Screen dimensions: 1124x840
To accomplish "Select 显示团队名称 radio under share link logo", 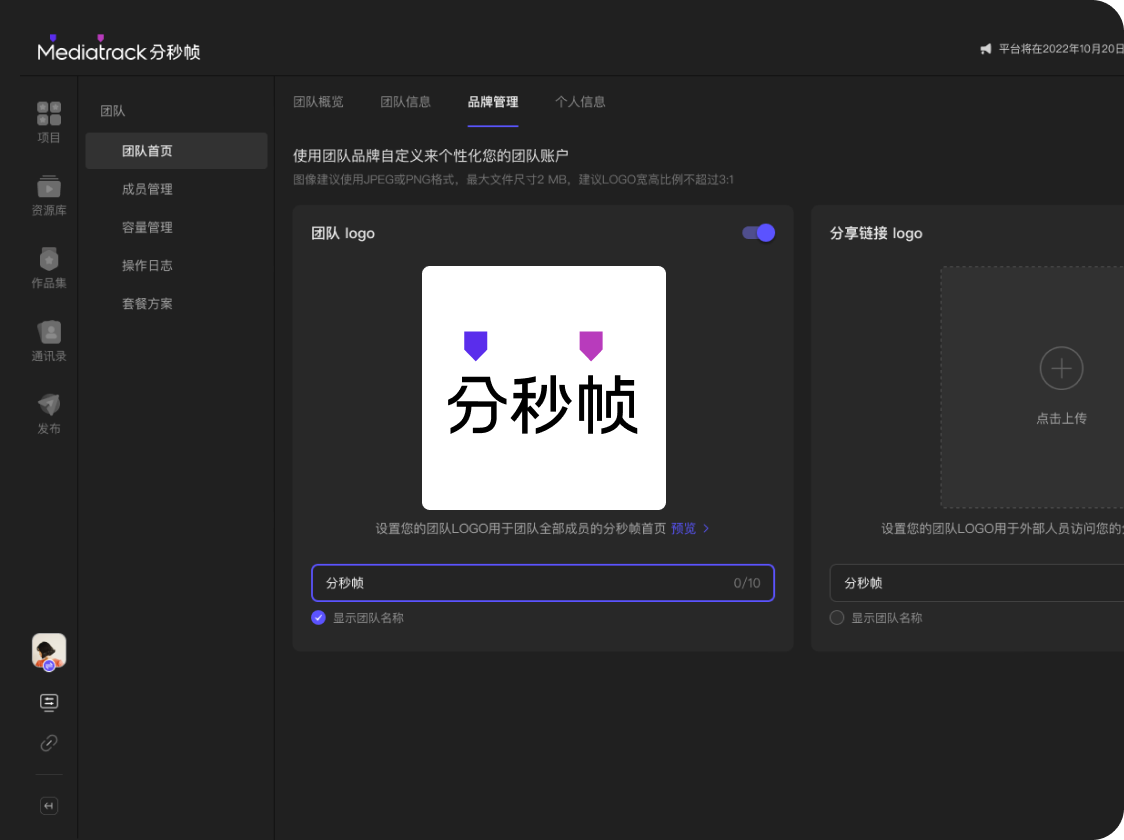I will click(837, 618).
